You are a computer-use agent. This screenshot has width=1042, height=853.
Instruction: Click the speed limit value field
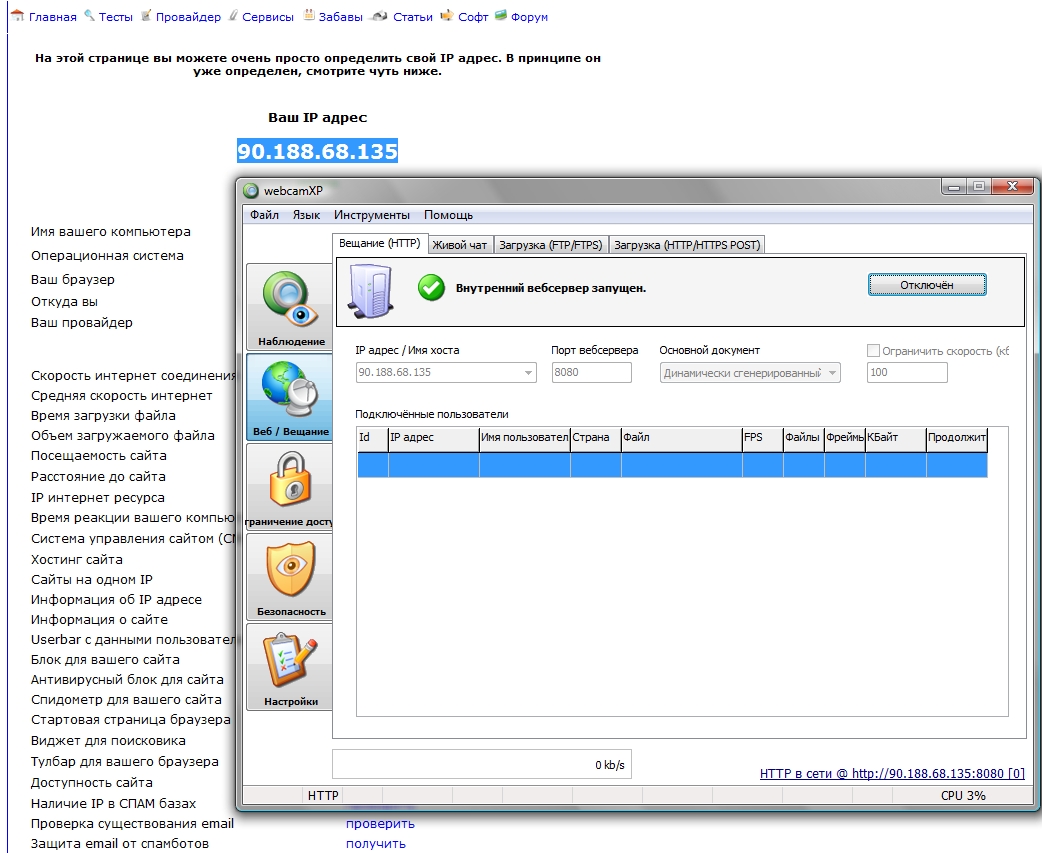[907, 373]
